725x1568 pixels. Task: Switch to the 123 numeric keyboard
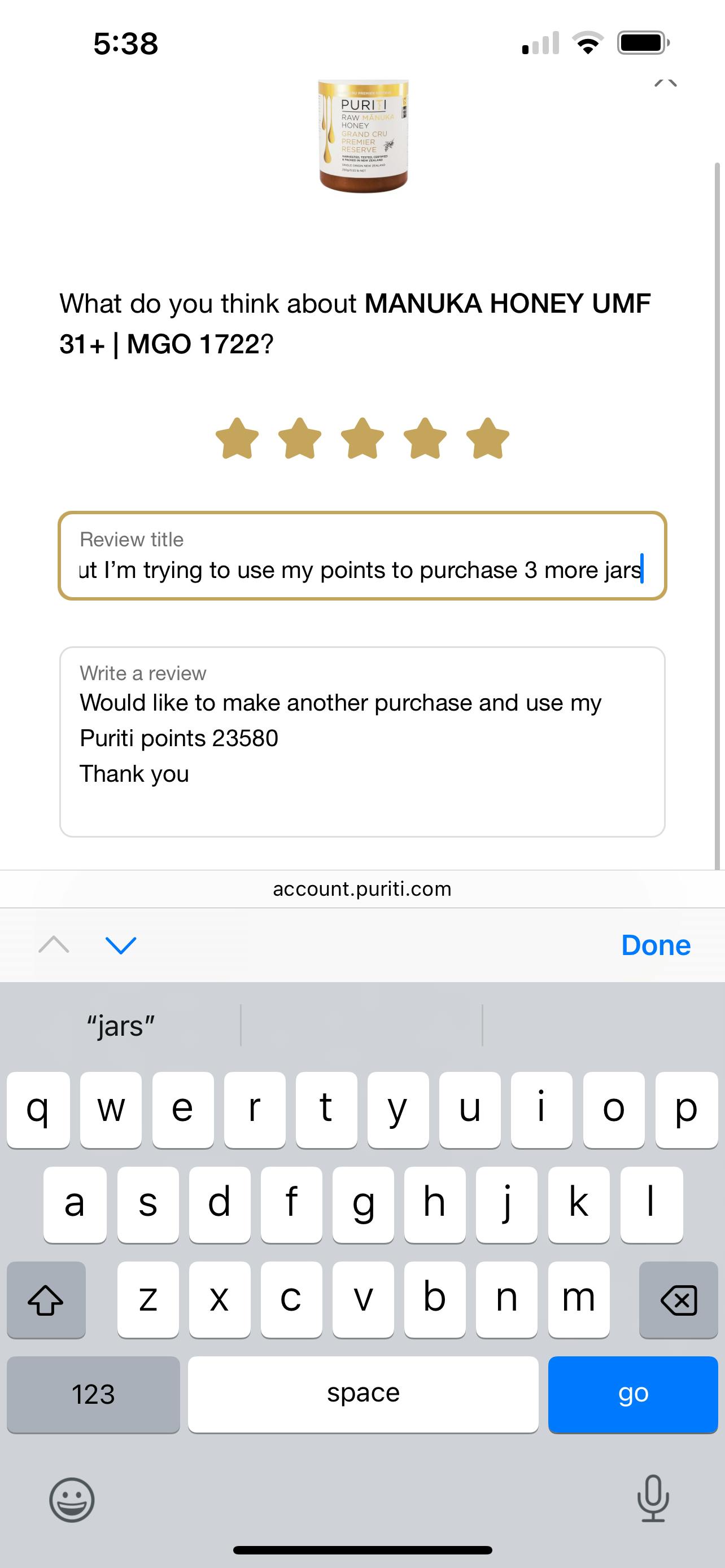(x=93, y=1394)
